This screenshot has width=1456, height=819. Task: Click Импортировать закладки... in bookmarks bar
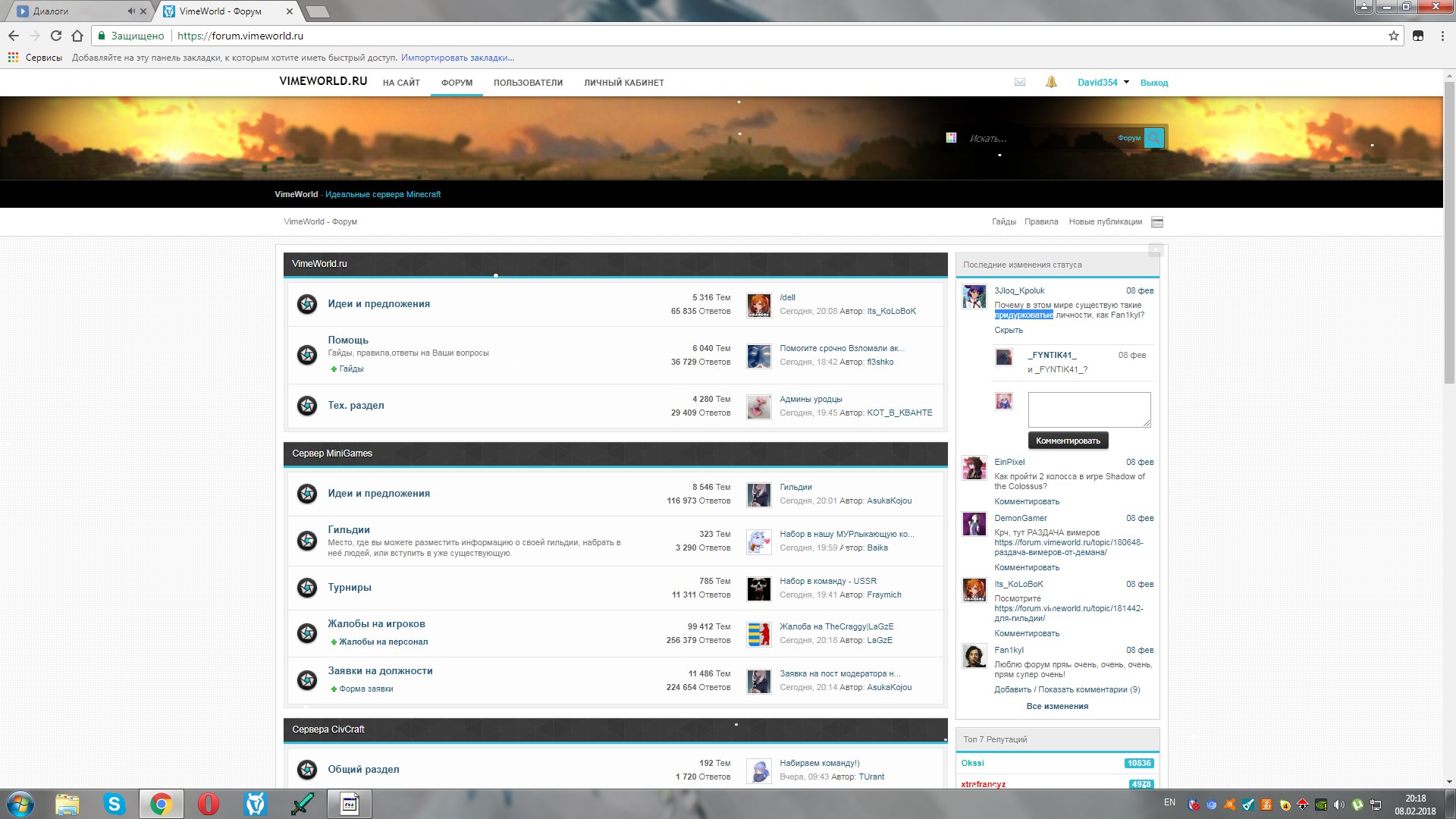coord(457,58)
